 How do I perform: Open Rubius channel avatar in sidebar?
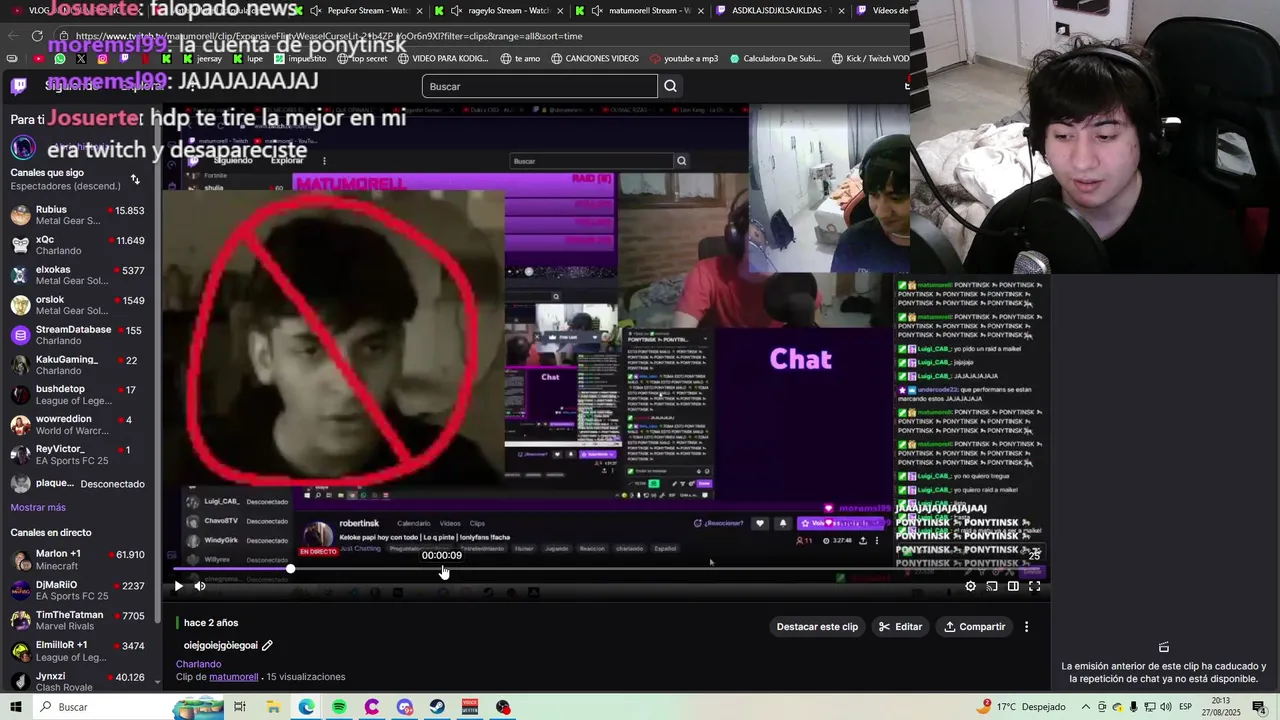[20, 215]
